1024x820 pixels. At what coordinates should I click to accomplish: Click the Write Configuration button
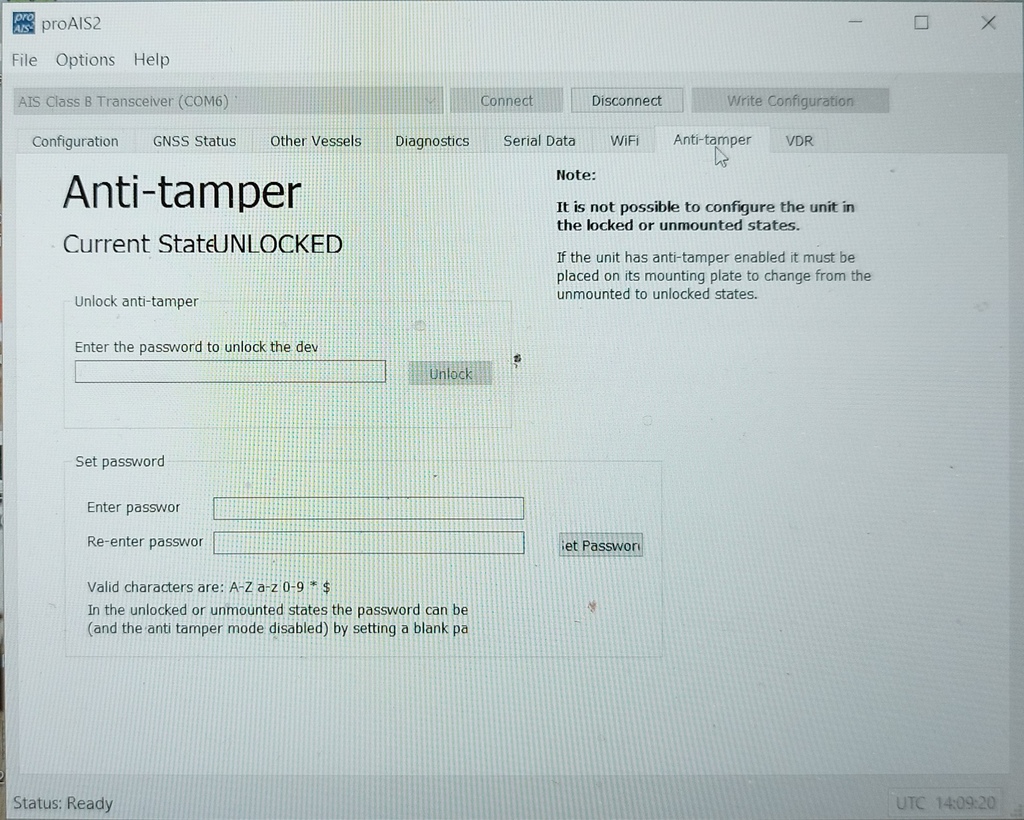790,101
